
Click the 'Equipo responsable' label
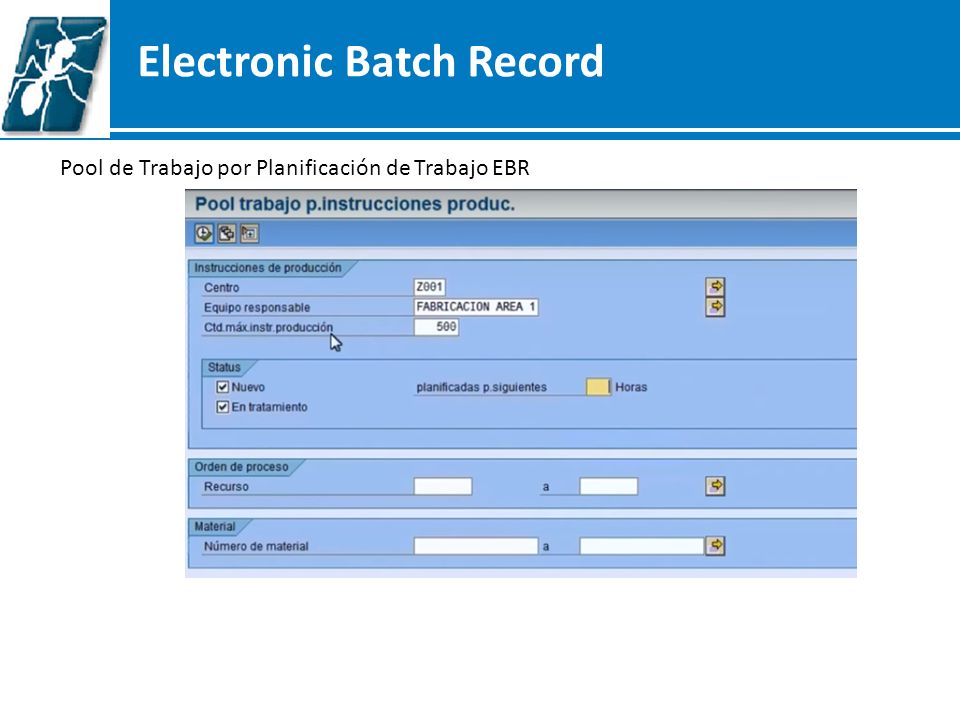pos(257,307)
